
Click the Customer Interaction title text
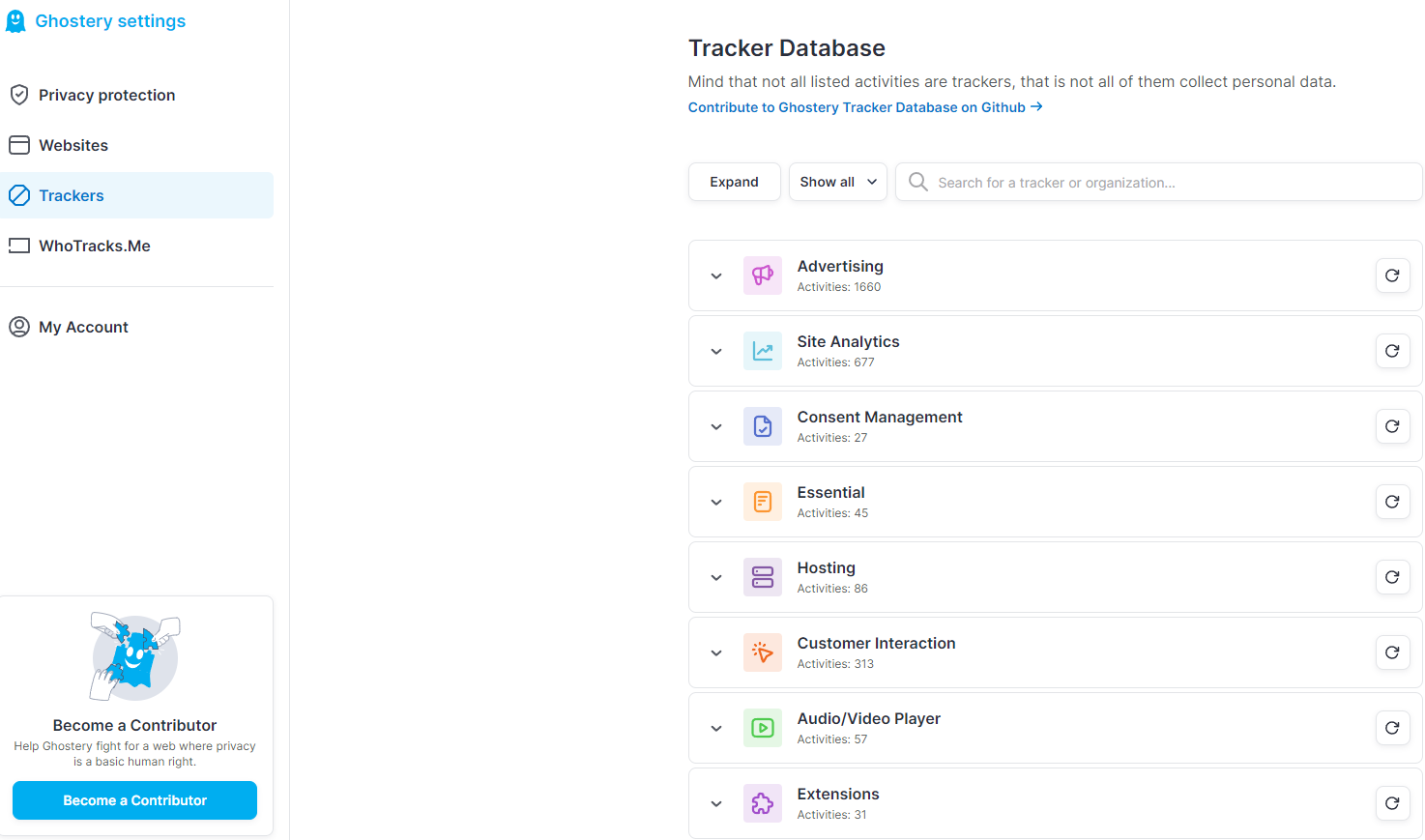click(x=876, y=643)
